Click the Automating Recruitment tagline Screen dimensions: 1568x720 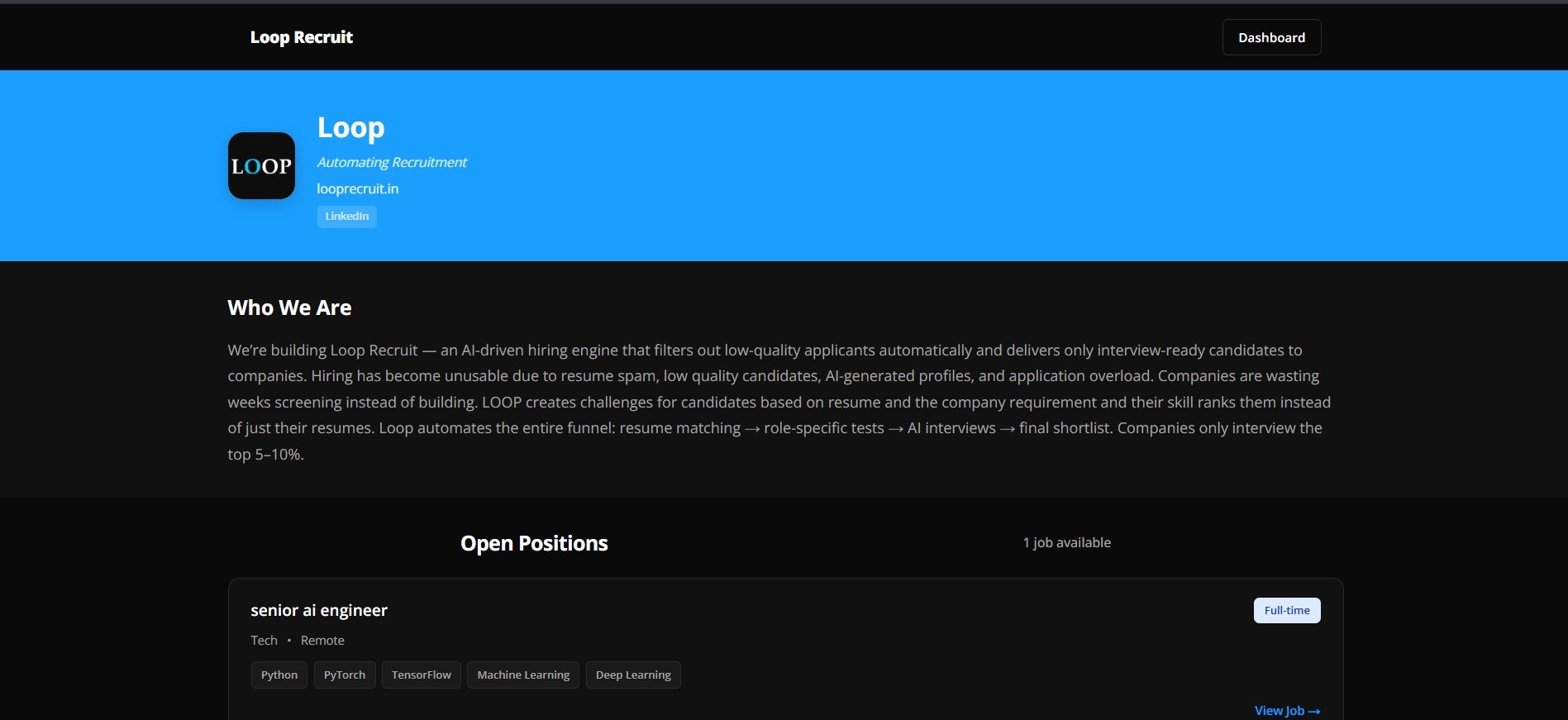392,162
